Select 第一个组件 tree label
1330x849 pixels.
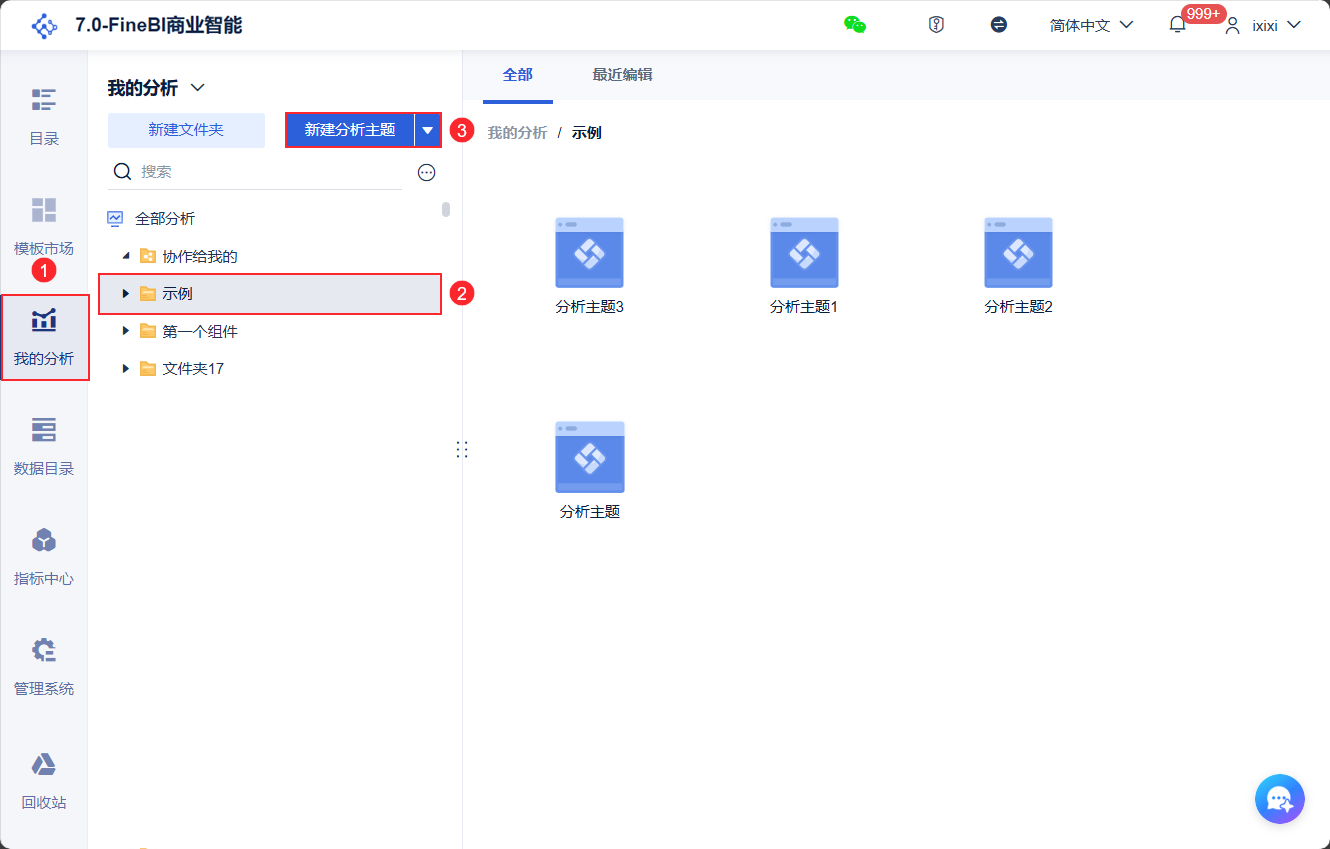(200, 331)
